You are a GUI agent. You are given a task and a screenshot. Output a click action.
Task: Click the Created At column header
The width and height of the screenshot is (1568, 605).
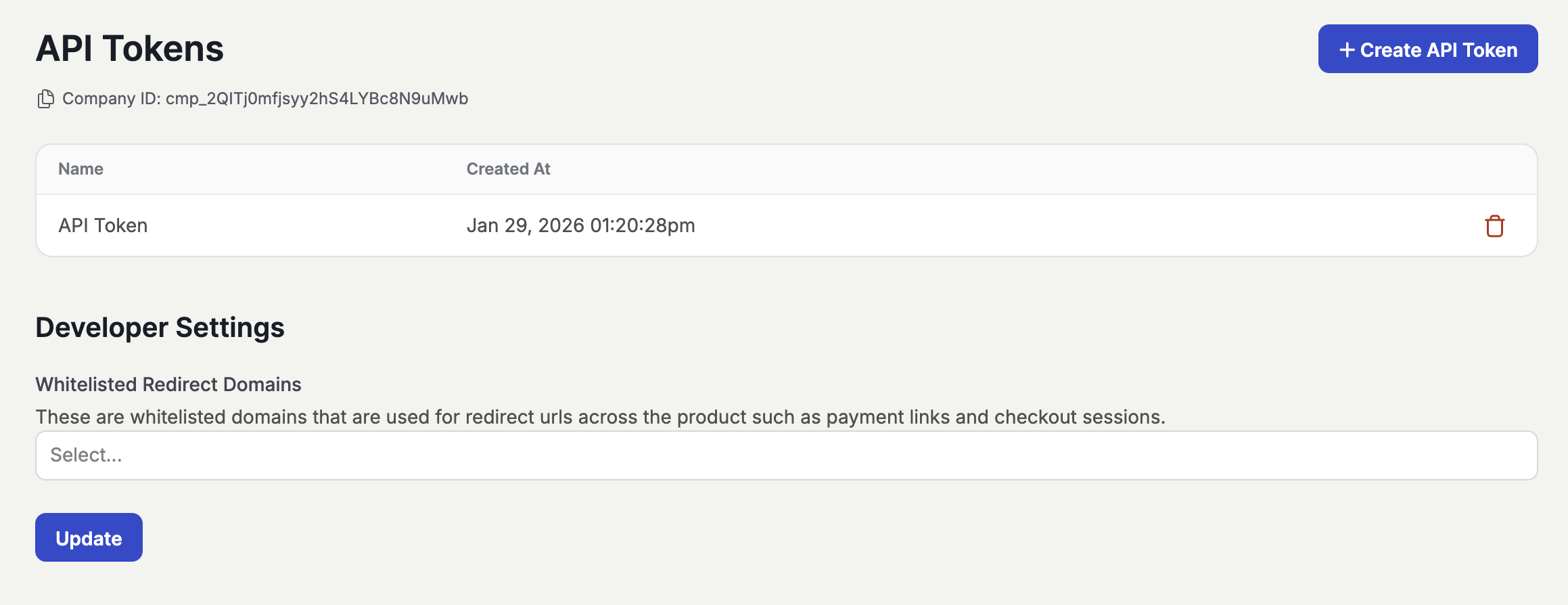(508, 169)
